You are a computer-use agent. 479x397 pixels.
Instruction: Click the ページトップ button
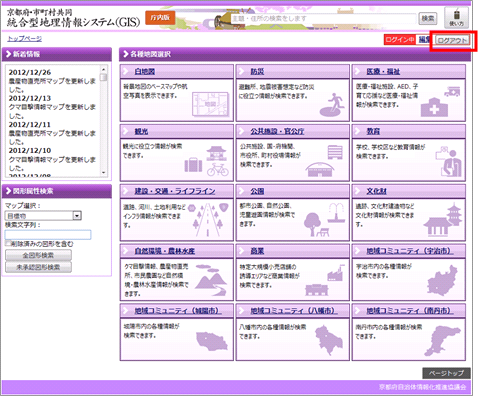tap(446, 373)
